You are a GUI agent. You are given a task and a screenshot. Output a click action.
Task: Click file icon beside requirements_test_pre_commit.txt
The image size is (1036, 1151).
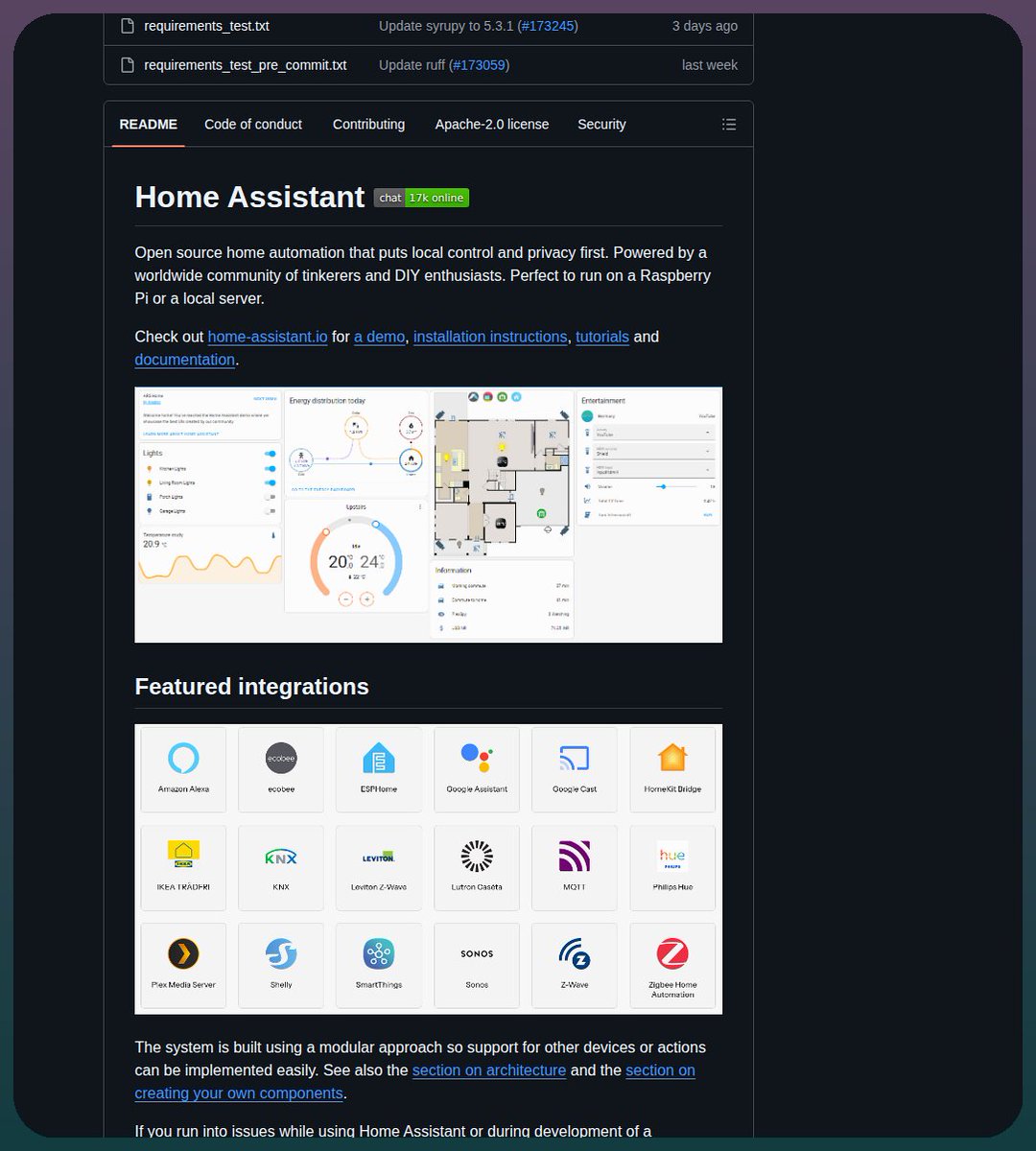click(x=127, y=65)
